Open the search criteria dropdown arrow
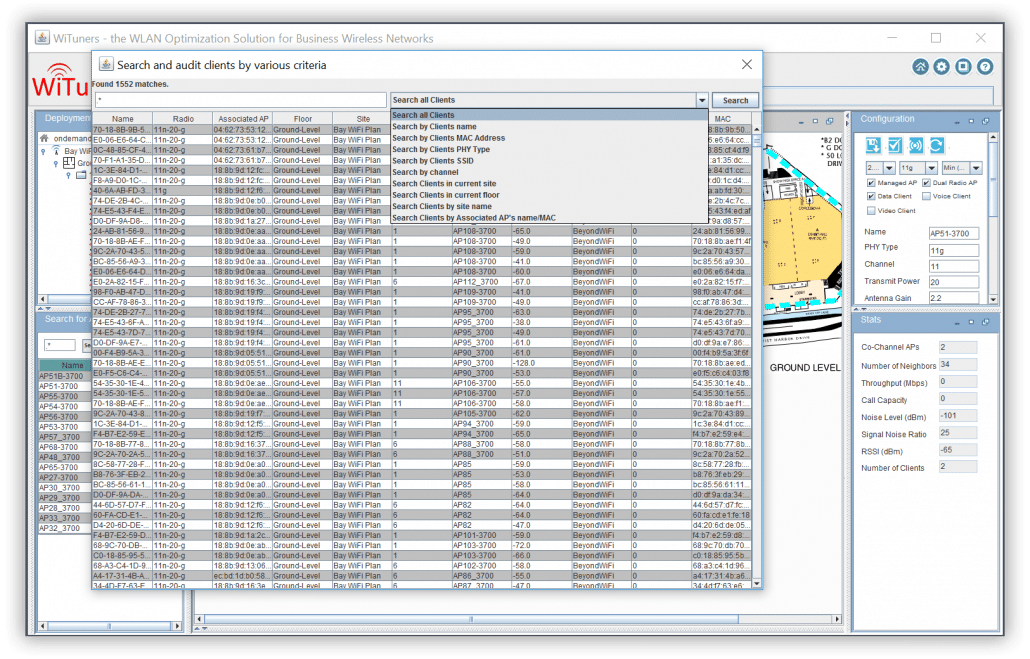The image size is (1030, 659). point(702,100)
